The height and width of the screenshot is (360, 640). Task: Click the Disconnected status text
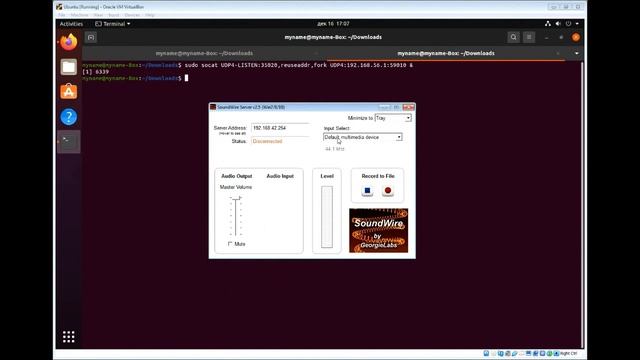(x=267, y=141)
